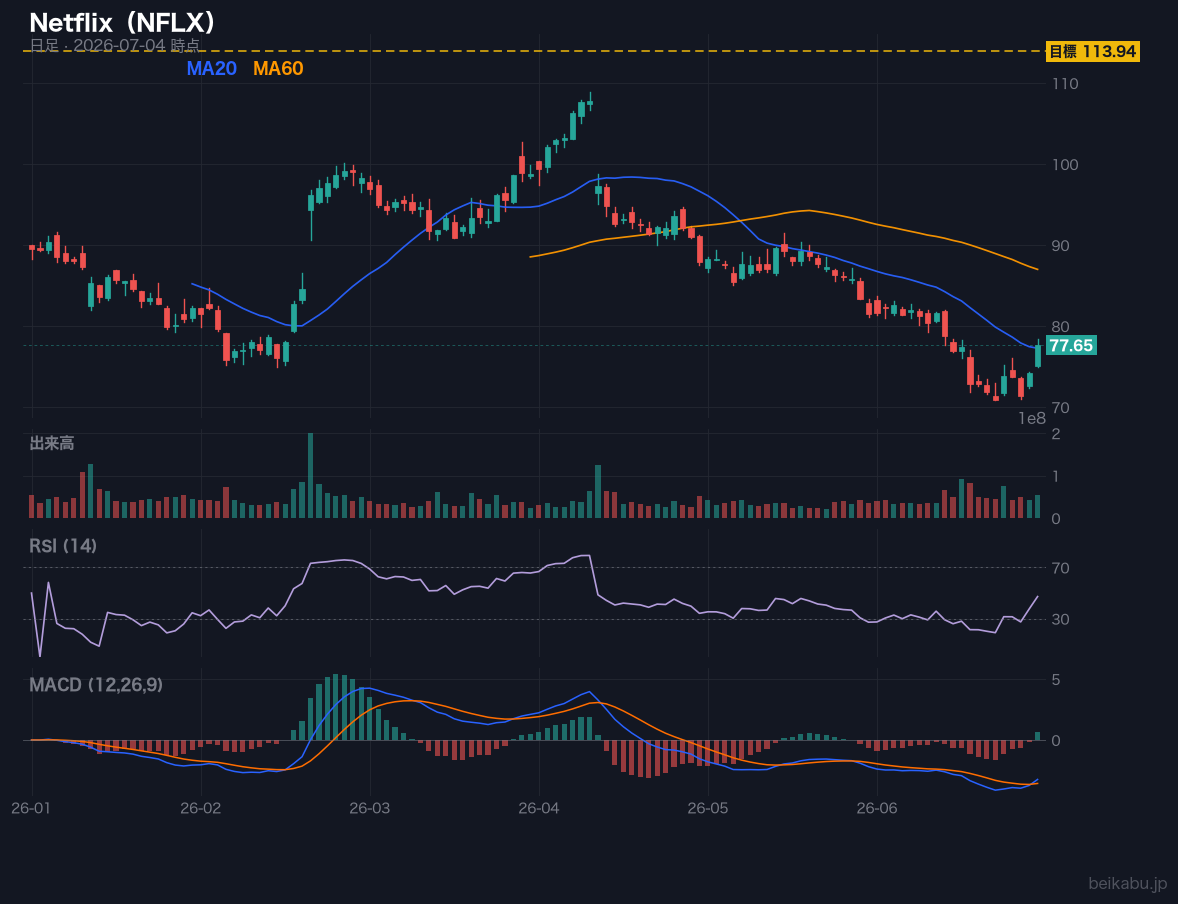Click the MA20 legend label

(x=212, y=68)
